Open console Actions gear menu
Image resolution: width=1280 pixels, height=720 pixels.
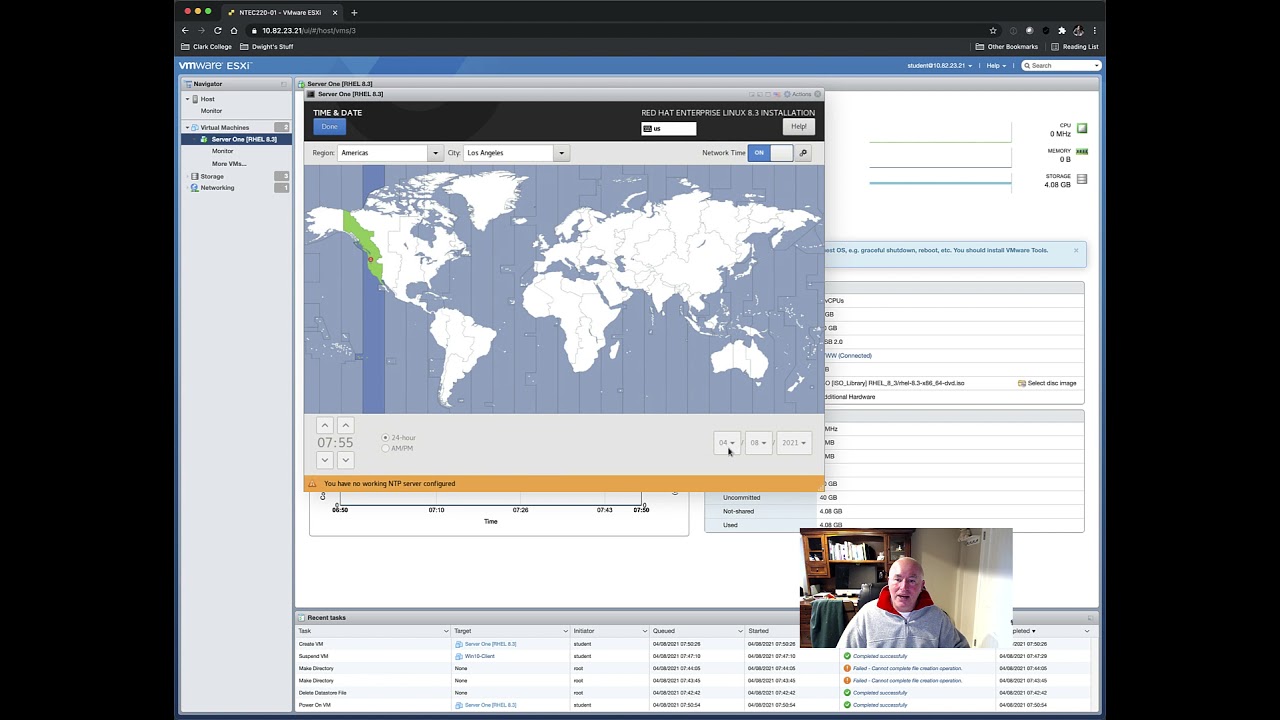(799, 94)
